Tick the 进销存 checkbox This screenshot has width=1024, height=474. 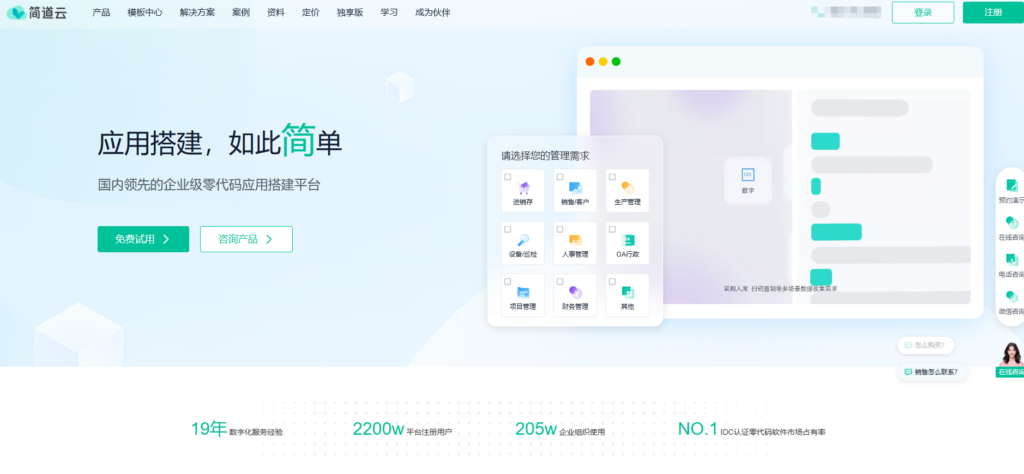pos(507,177)
